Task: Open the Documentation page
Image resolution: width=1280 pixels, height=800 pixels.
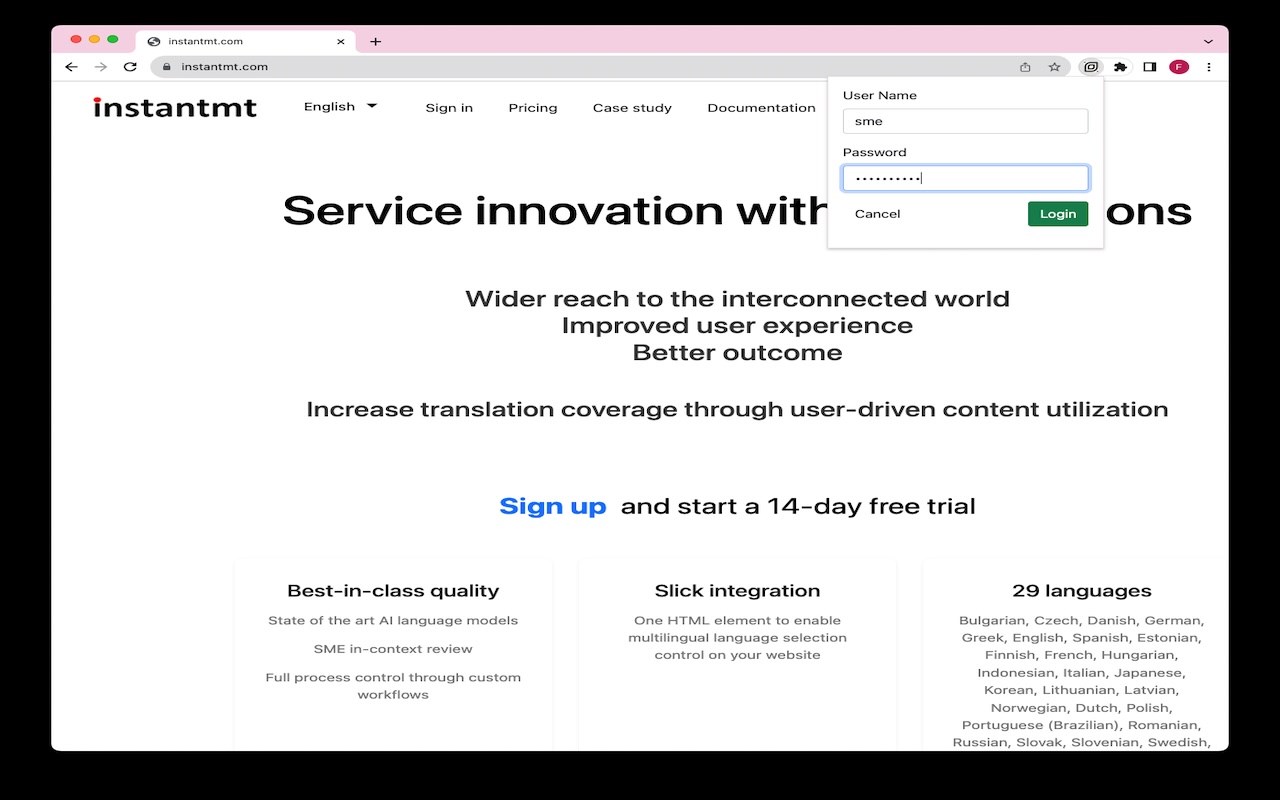Action: (761, 108)
